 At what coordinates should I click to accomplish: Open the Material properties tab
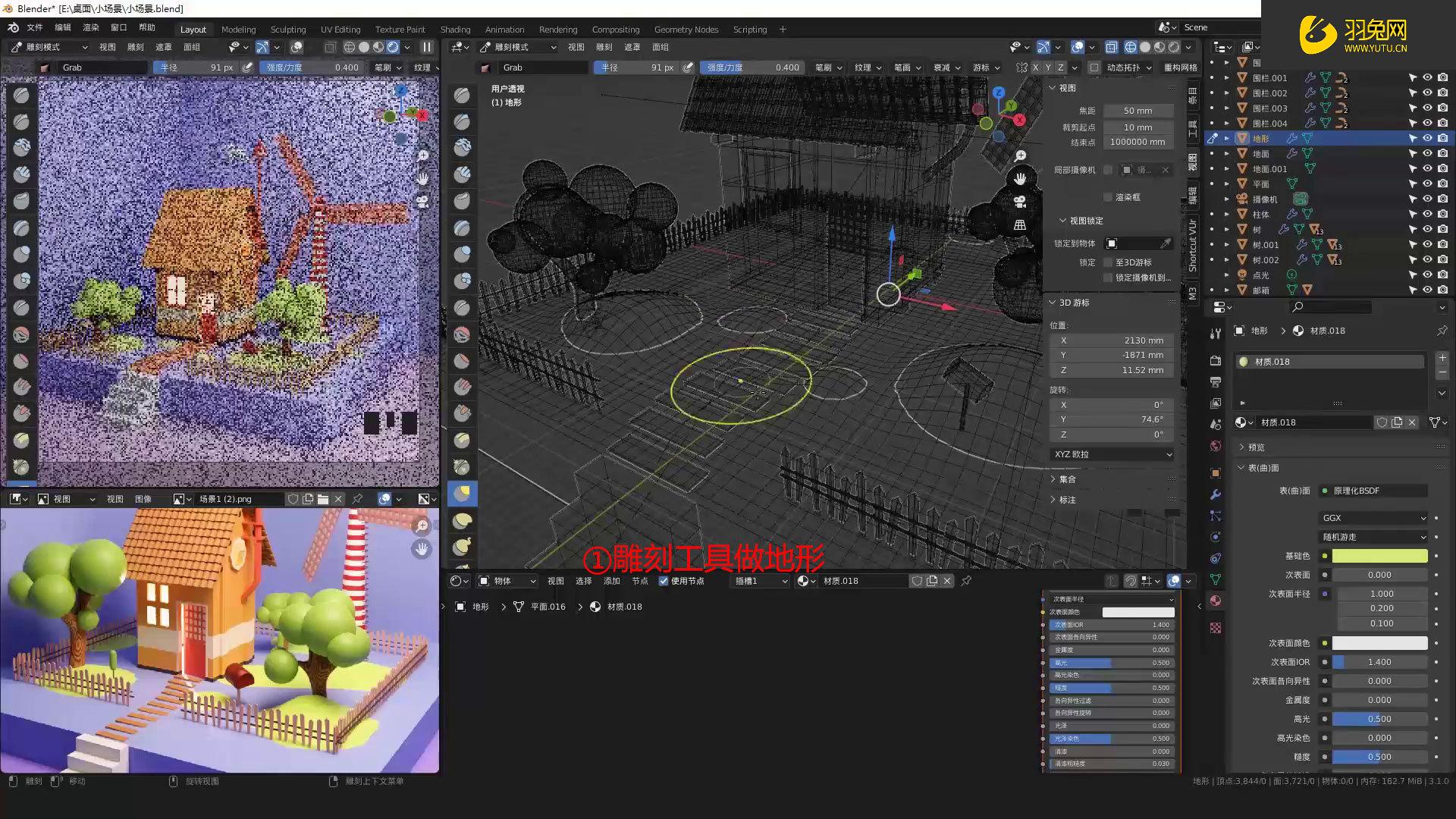pyautogui.click(x=1216, y=601)
